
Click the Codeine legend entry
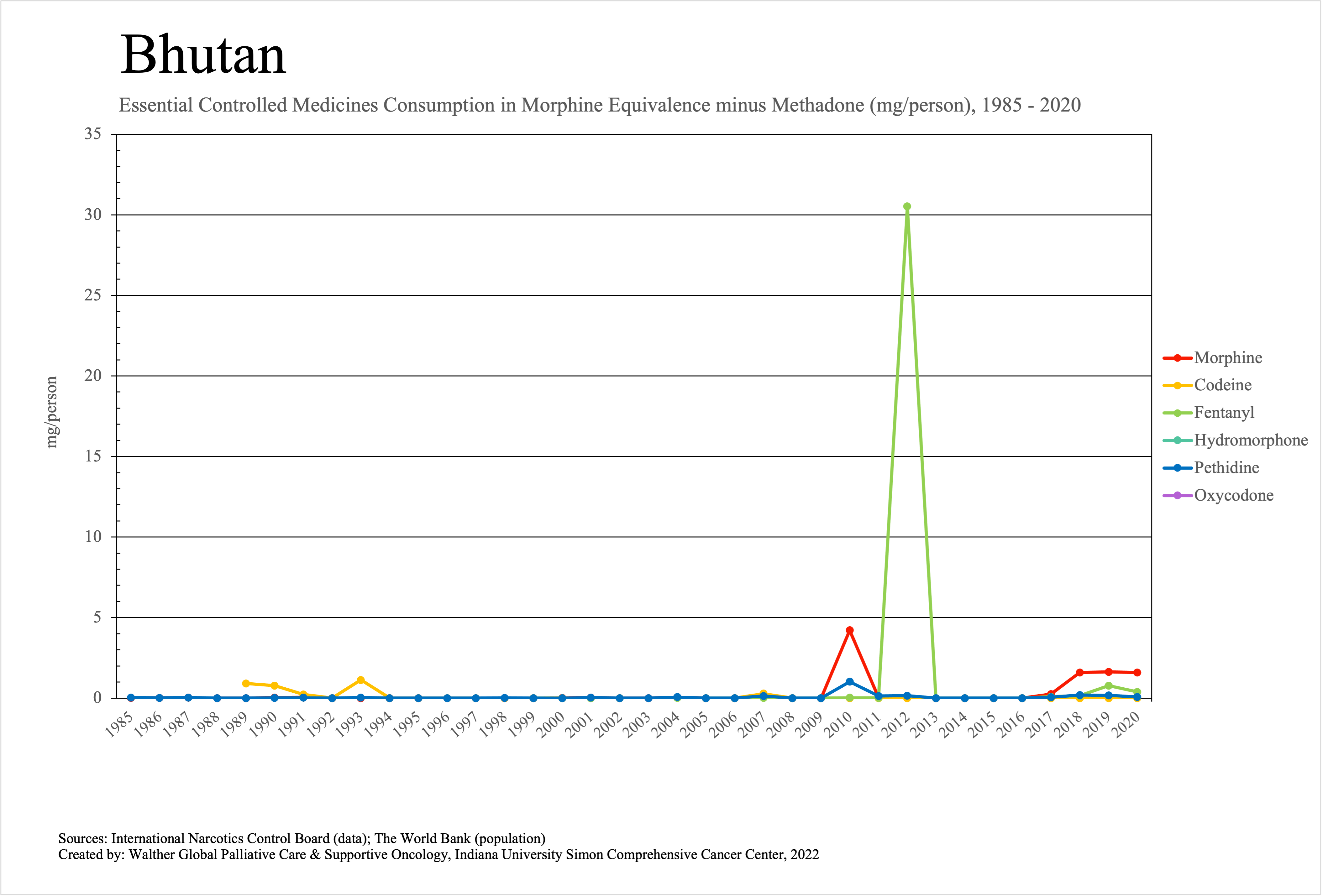tap(1222, 385)
